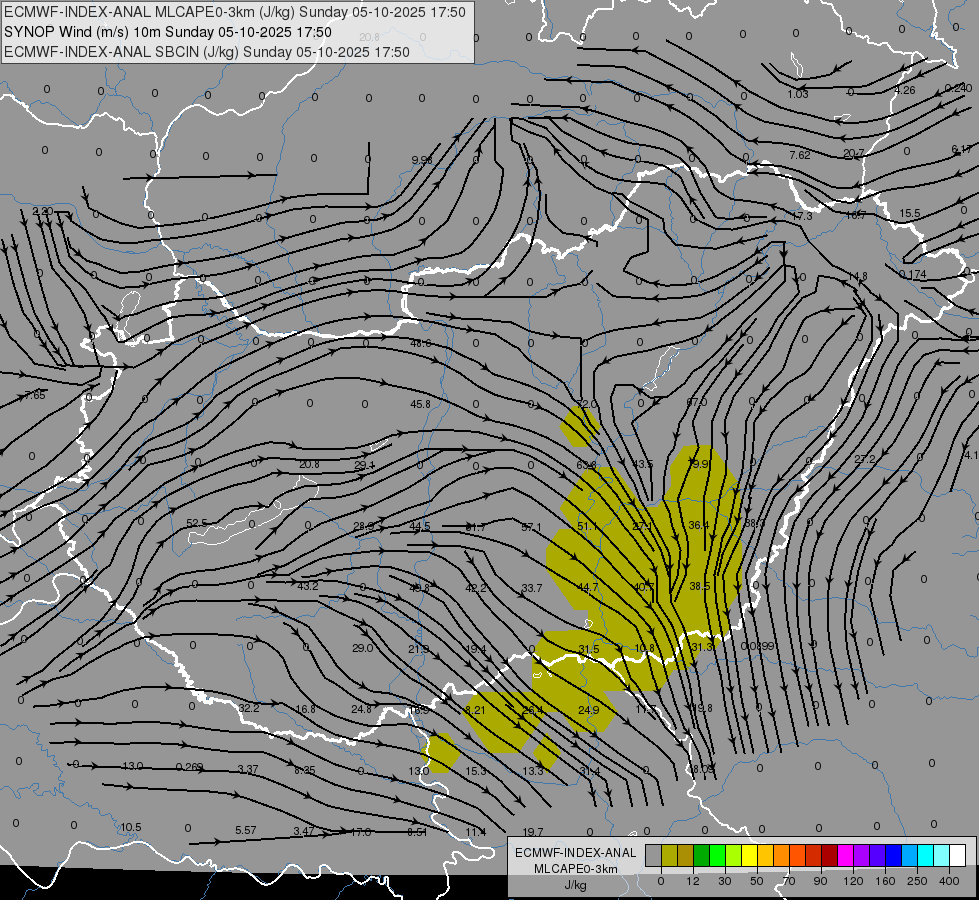Screen dimensions: 979x900
Task: Pick the dark green legend swatch
Action: coord(702,855)
